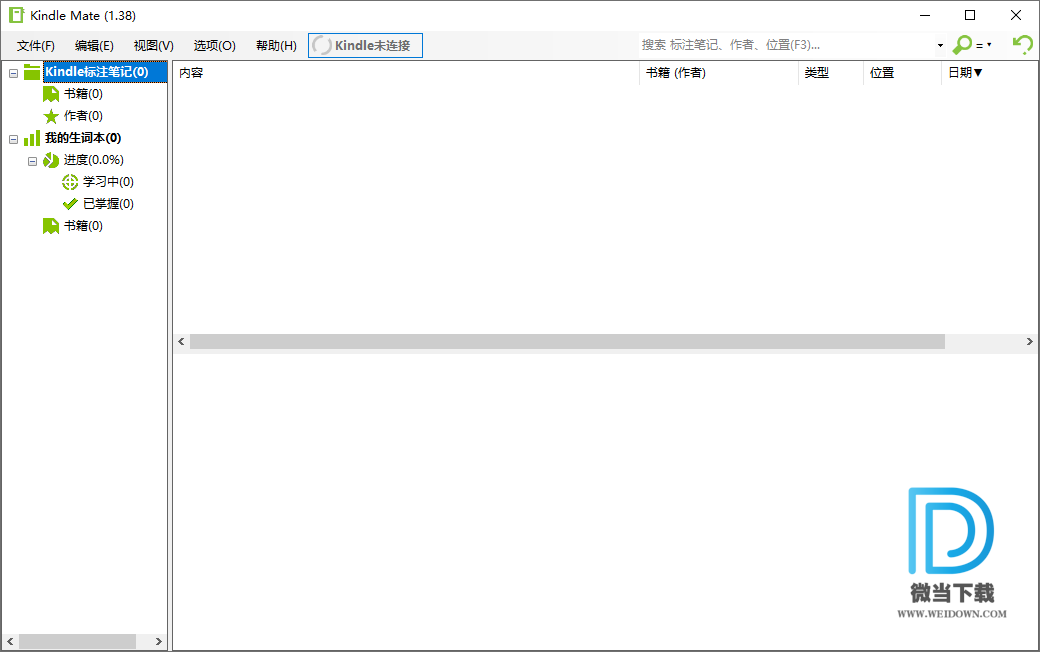Click the content list horizontal scrollbar thumb

pos(567,342)
